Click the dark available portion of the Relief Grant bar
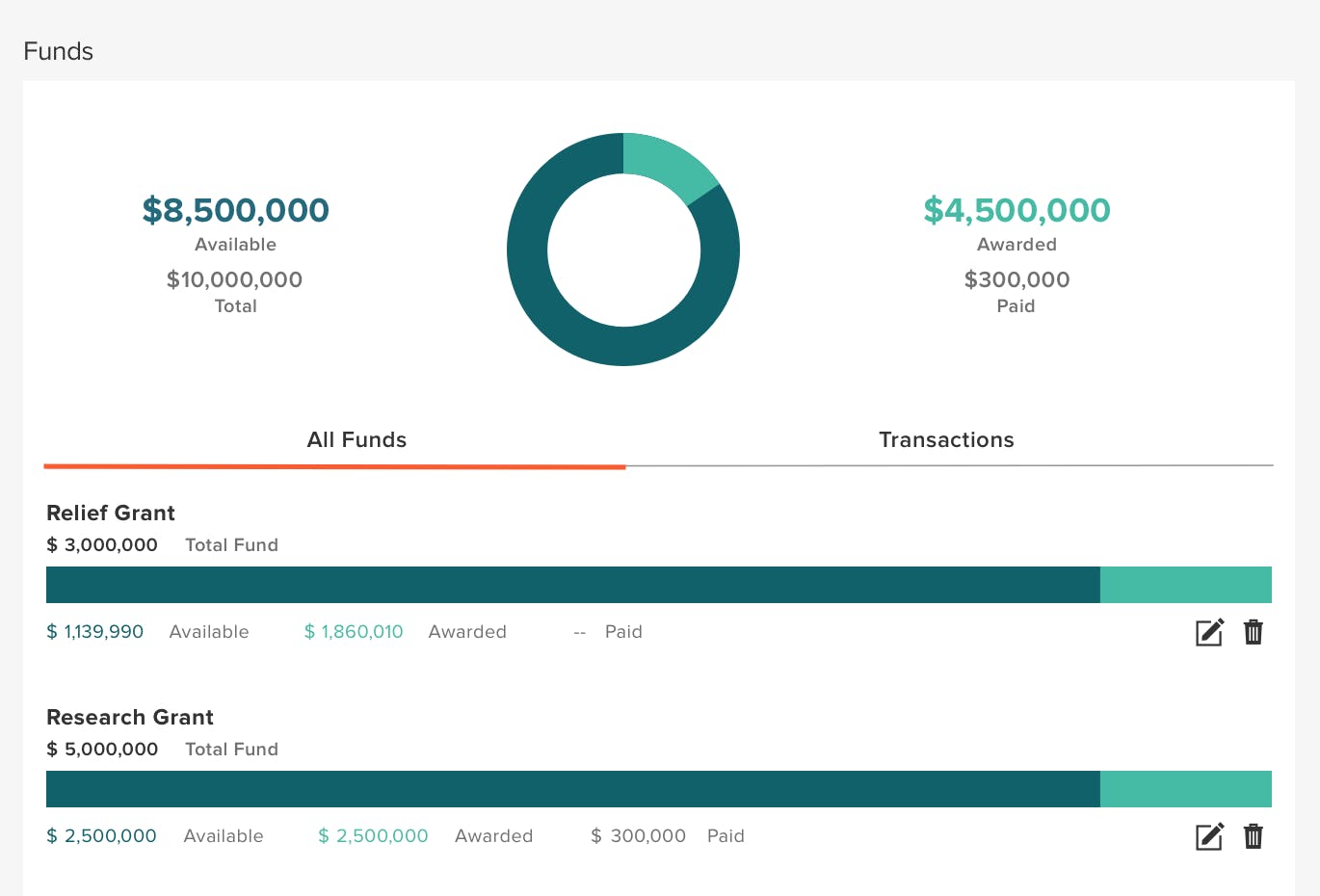 (572, 585)
